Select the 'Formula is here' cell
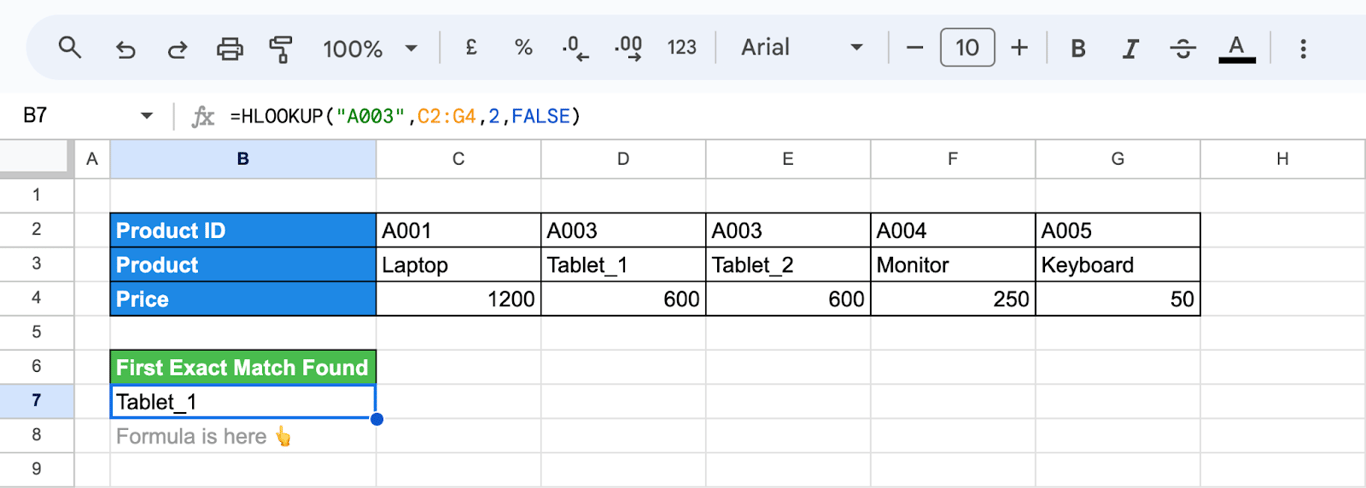Viewport: 1366px width, 488px height. 243,436
